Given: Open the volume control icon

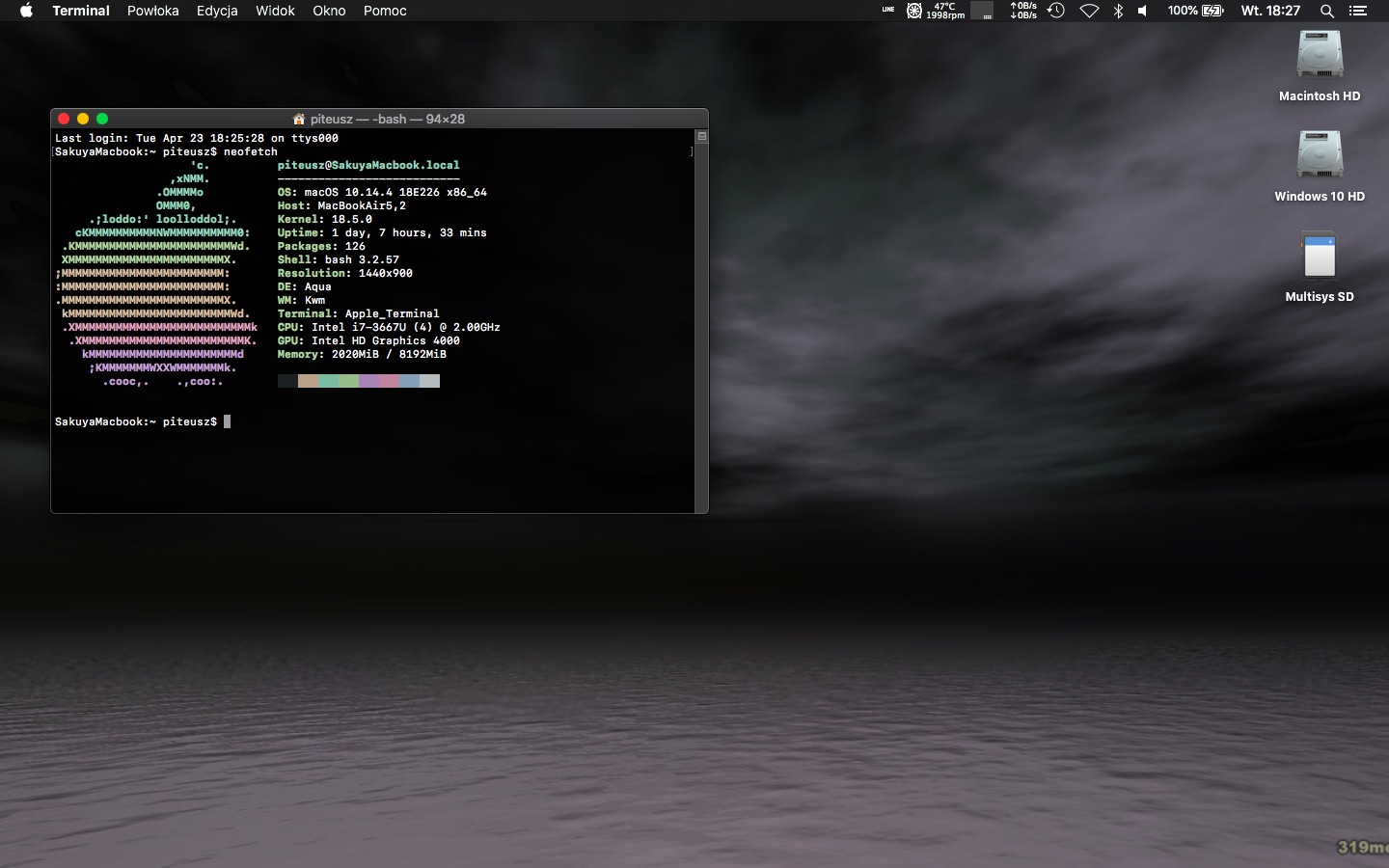Looking at the screenshot, I should point(1143,11).
